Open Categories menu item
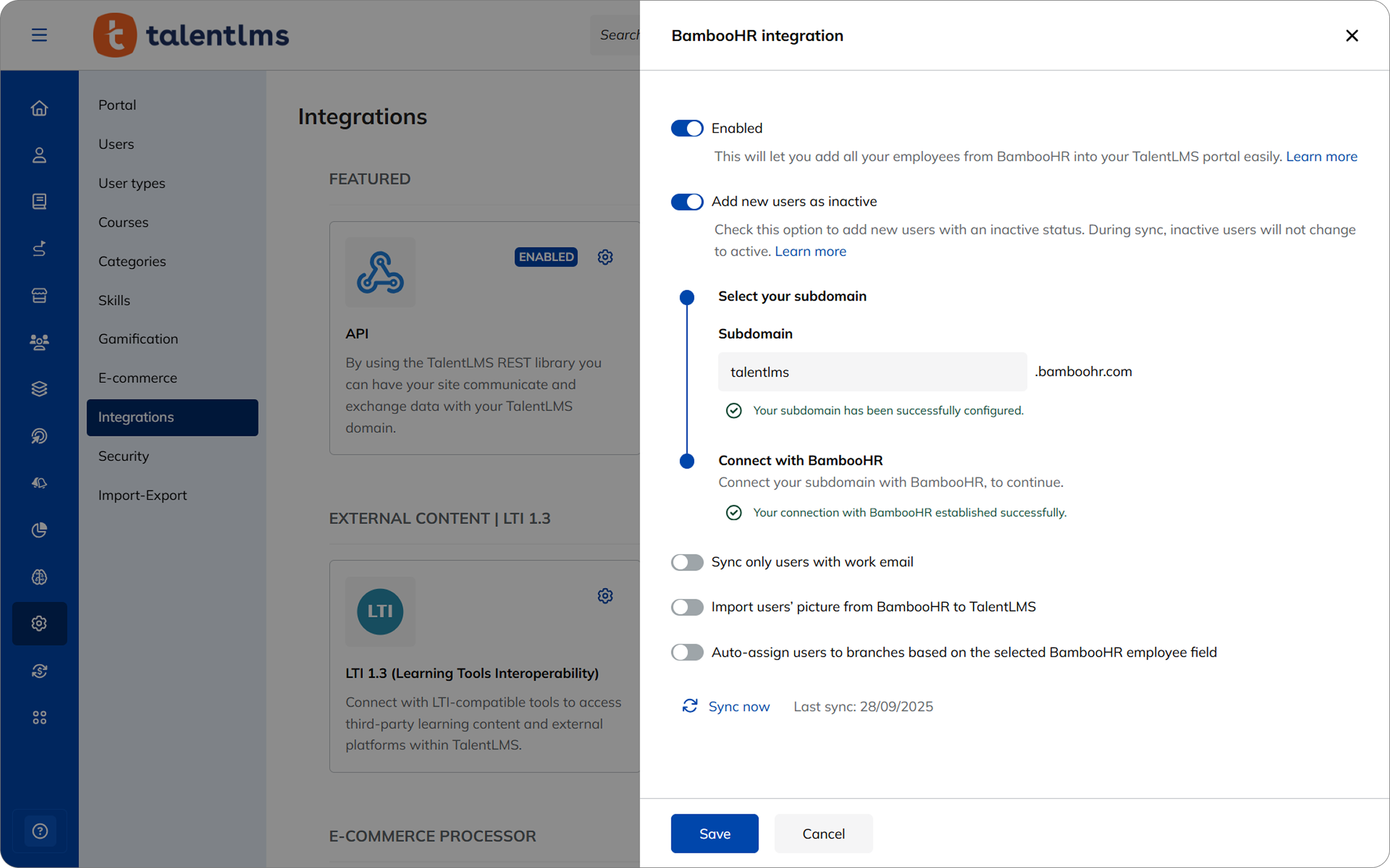 point(172,261)
